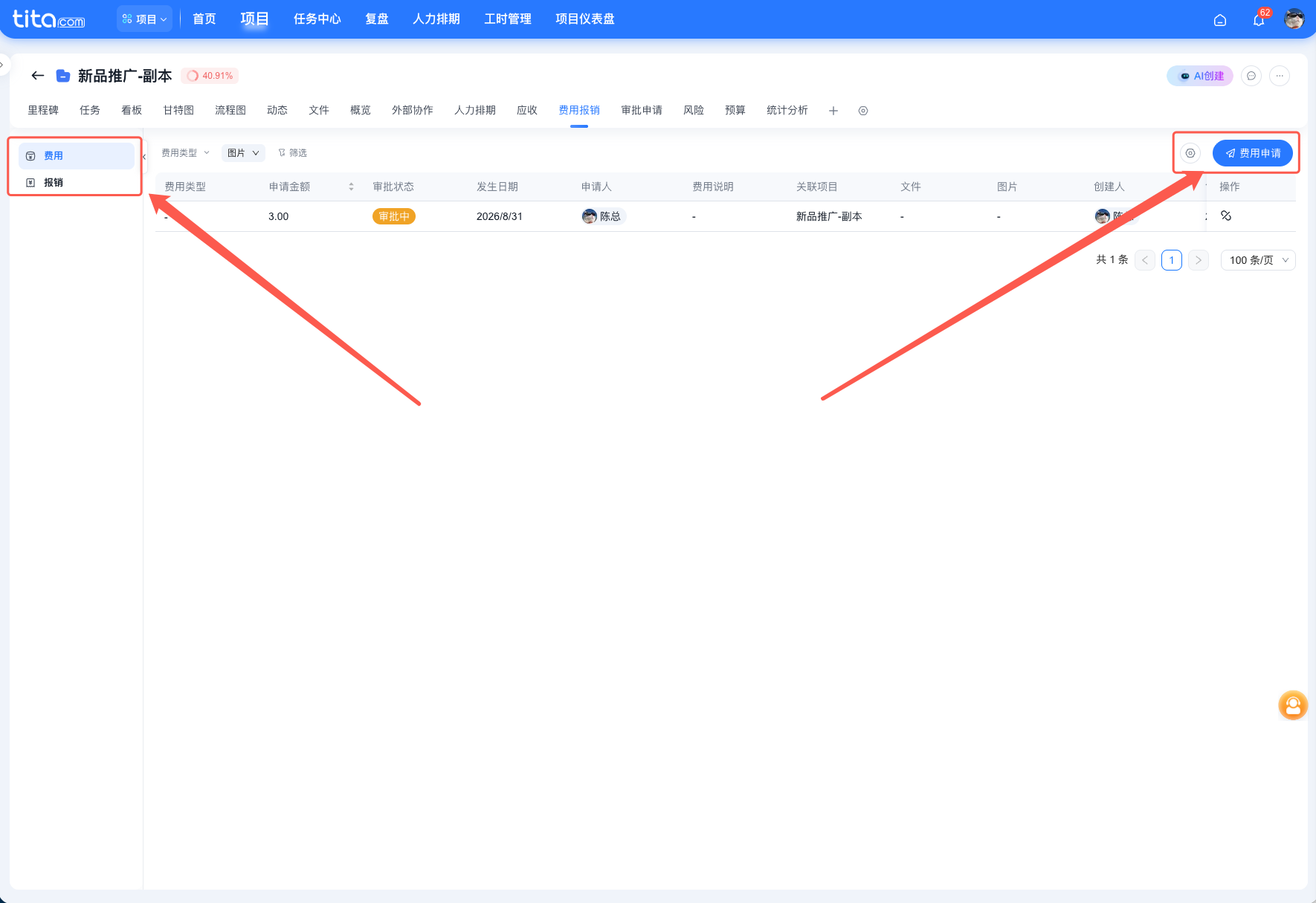Screen dimensions: 1316x903
Task: Click the 费用申请 button
Action: pyautogui.click(x=1253, y=153)
